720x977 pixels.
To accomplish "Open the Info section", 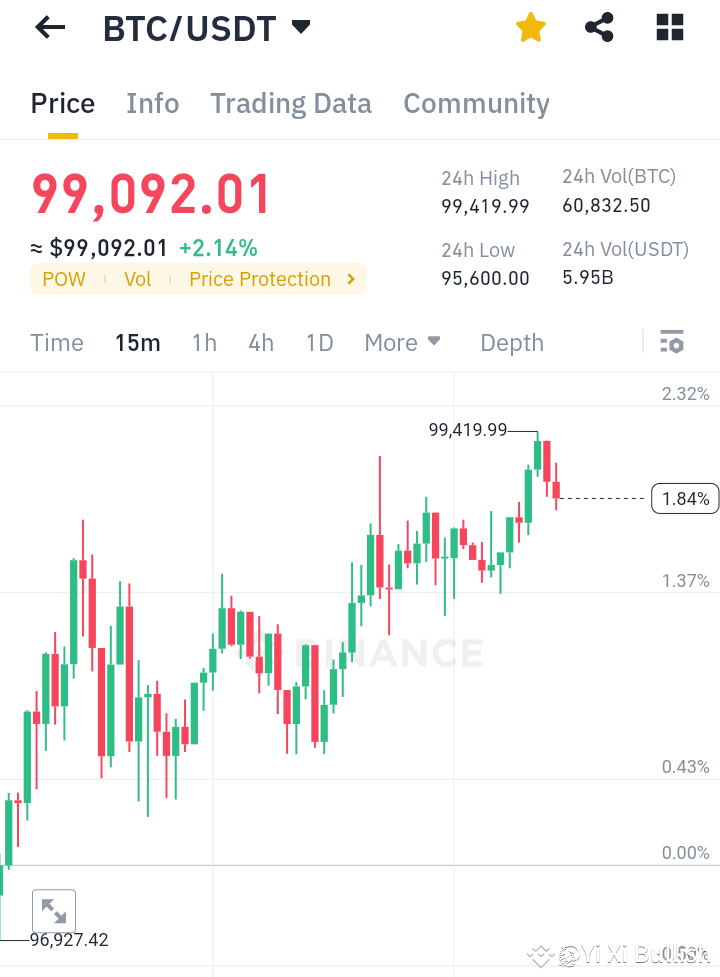I will tap(152, 103).
